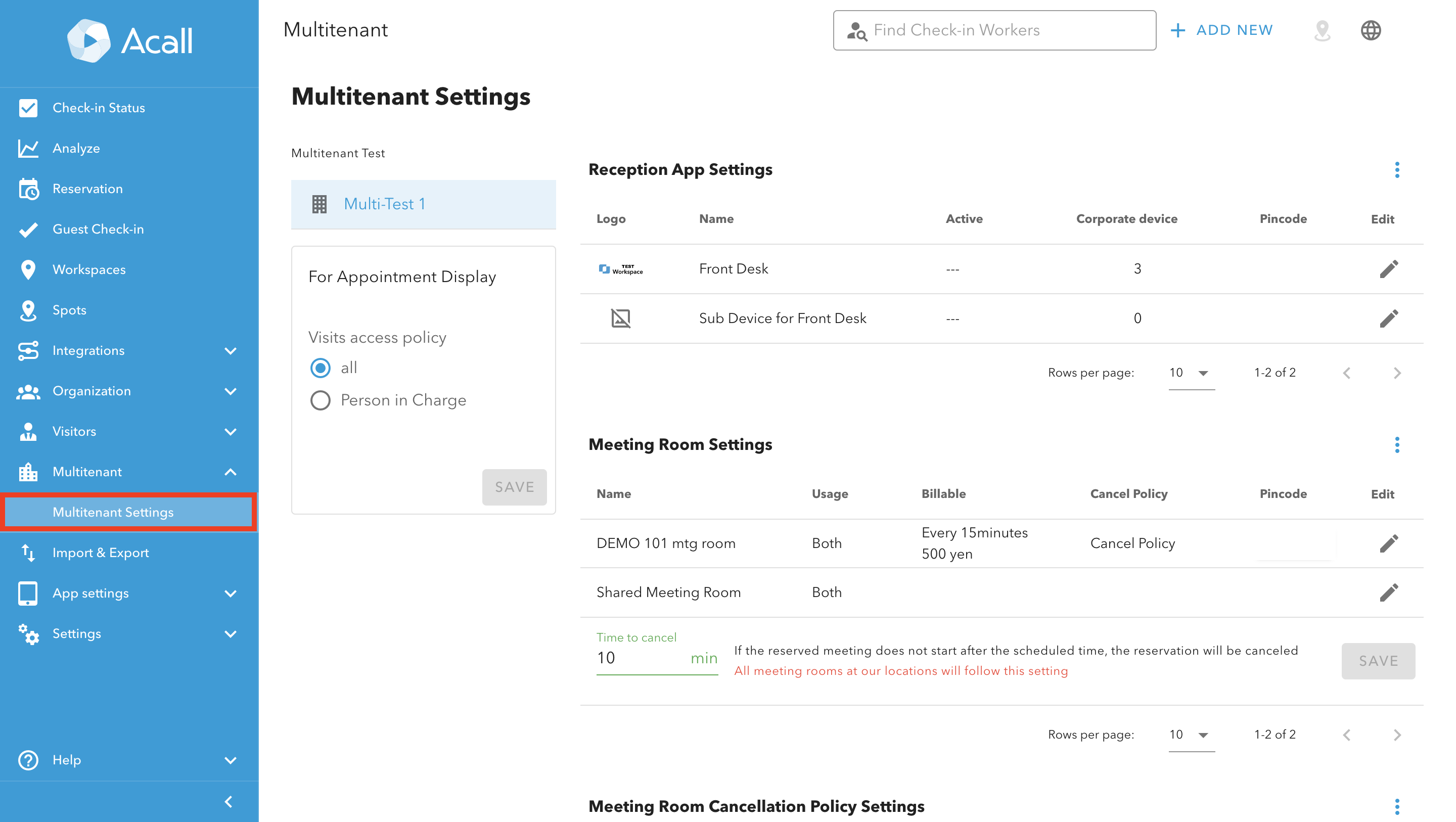Click the Spots location icon
This screenshot has width=1456, height=822.
28,310
